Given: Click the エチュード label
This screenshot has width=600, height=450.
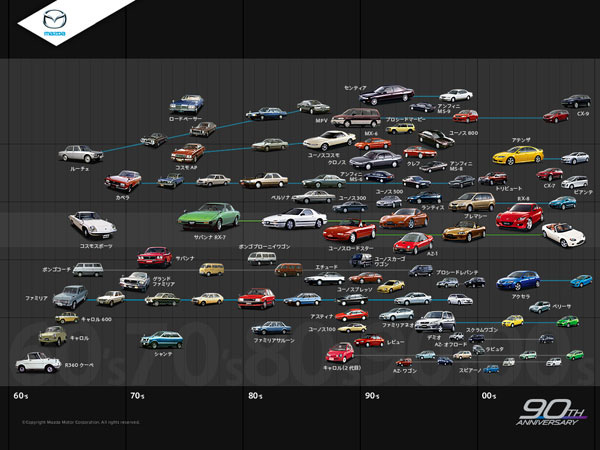Looking at the screenshot, I should click(326, 267).
